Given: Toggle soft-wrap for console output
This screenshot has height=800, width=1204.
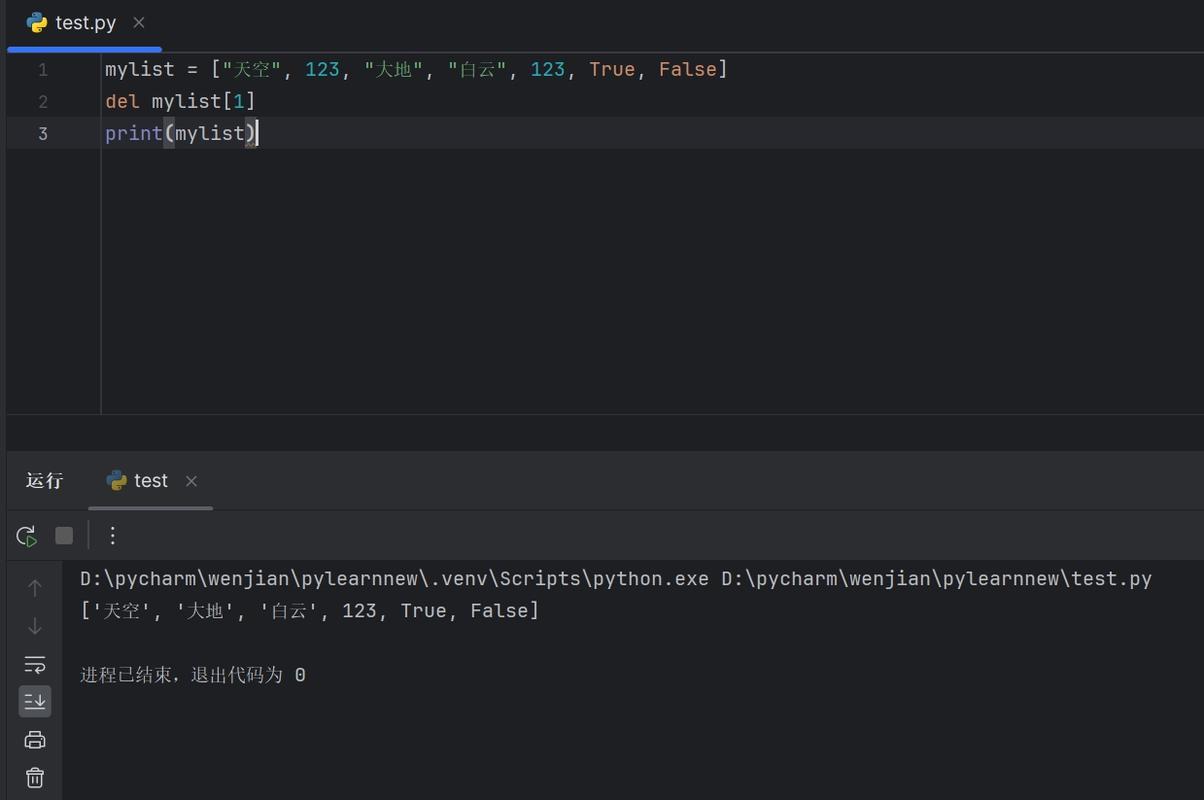Looking at the screenshot, I should tap(35, 664).
